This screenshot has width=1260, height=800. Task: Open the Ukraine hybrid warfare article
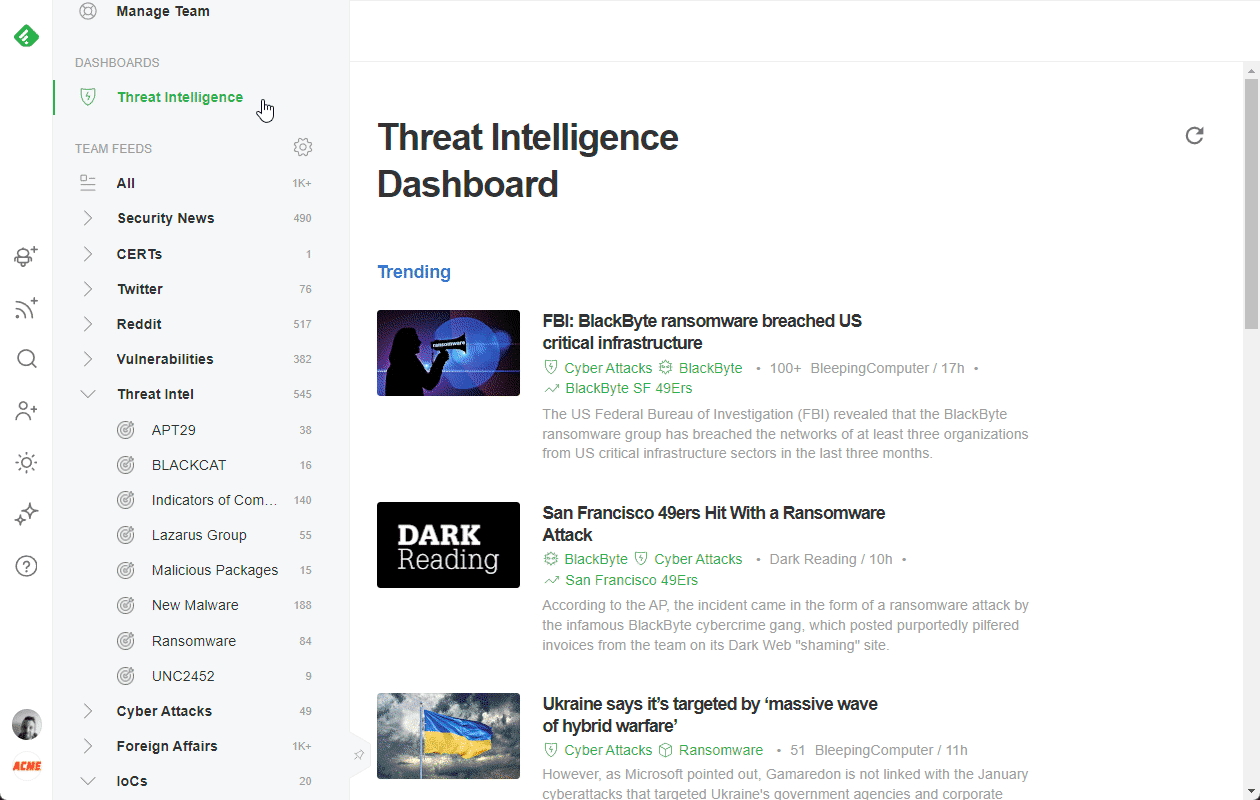pos(710,715)
